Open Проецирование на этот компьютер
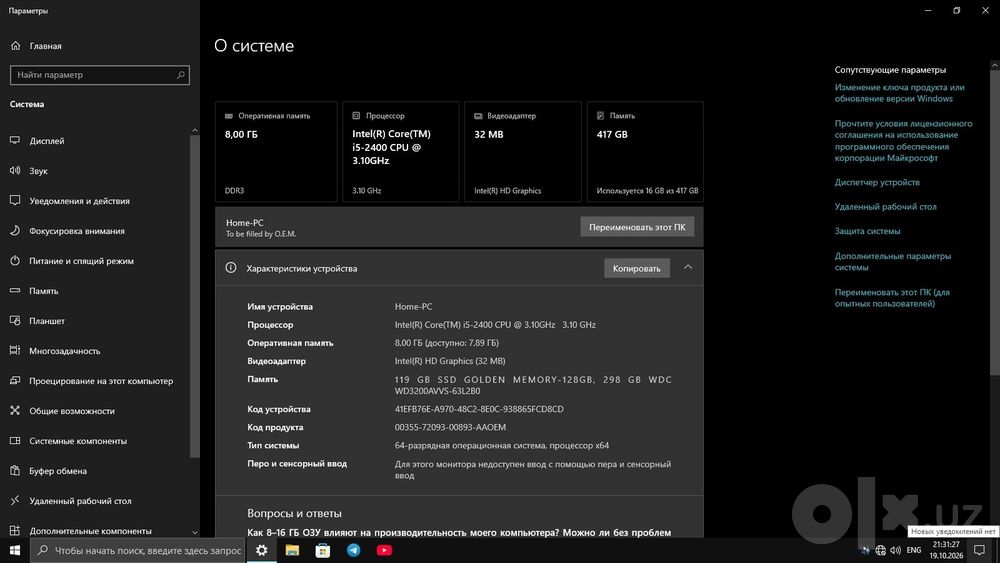Image resolution: width=1000 pixels, height=563 pixels. tap(101, 381)
